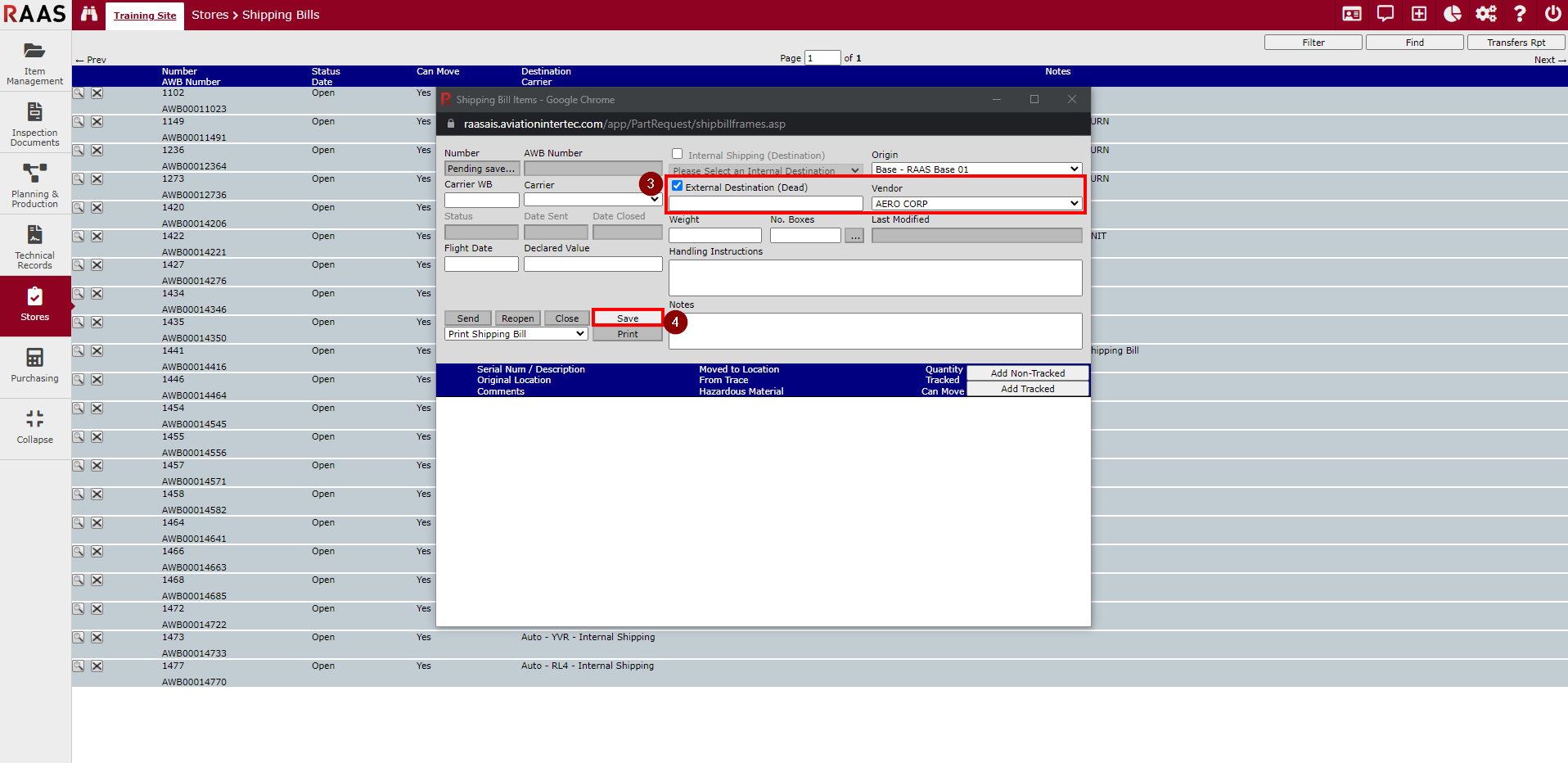Click the help question mark icon

click(x=1520, y=14)
